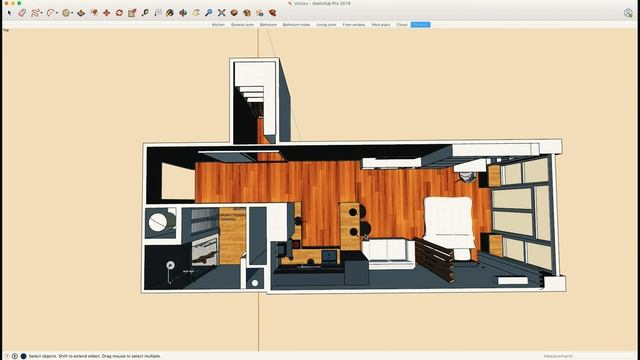Image resolution: width=640 pixels, height=360 pixels.
Task: Choose the Eraser tool
Action: (22, 13)
